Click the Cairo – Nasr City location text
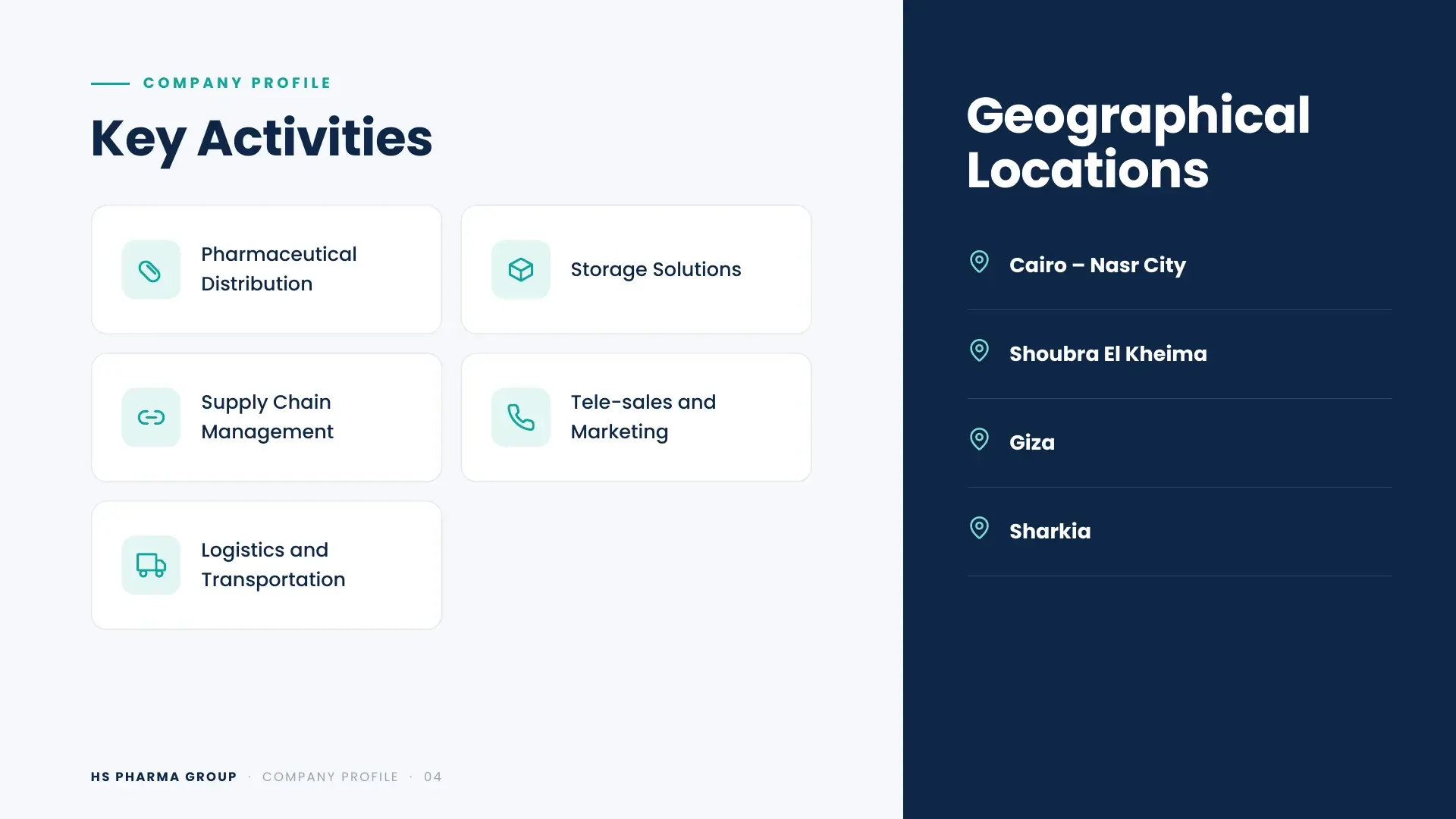The height and width of the screenshot is (819, 1456). [1097, 265]
